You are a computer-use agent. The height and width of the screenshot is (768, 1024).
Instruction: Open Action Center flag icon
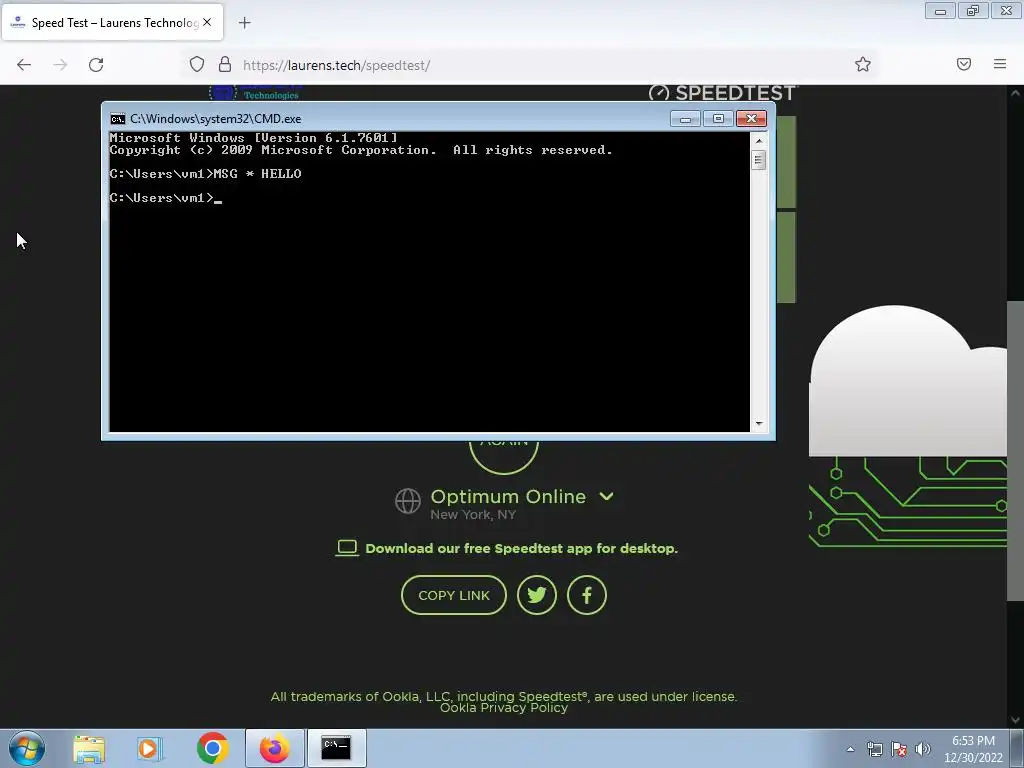pyautogui.click(x=899, y=749)
